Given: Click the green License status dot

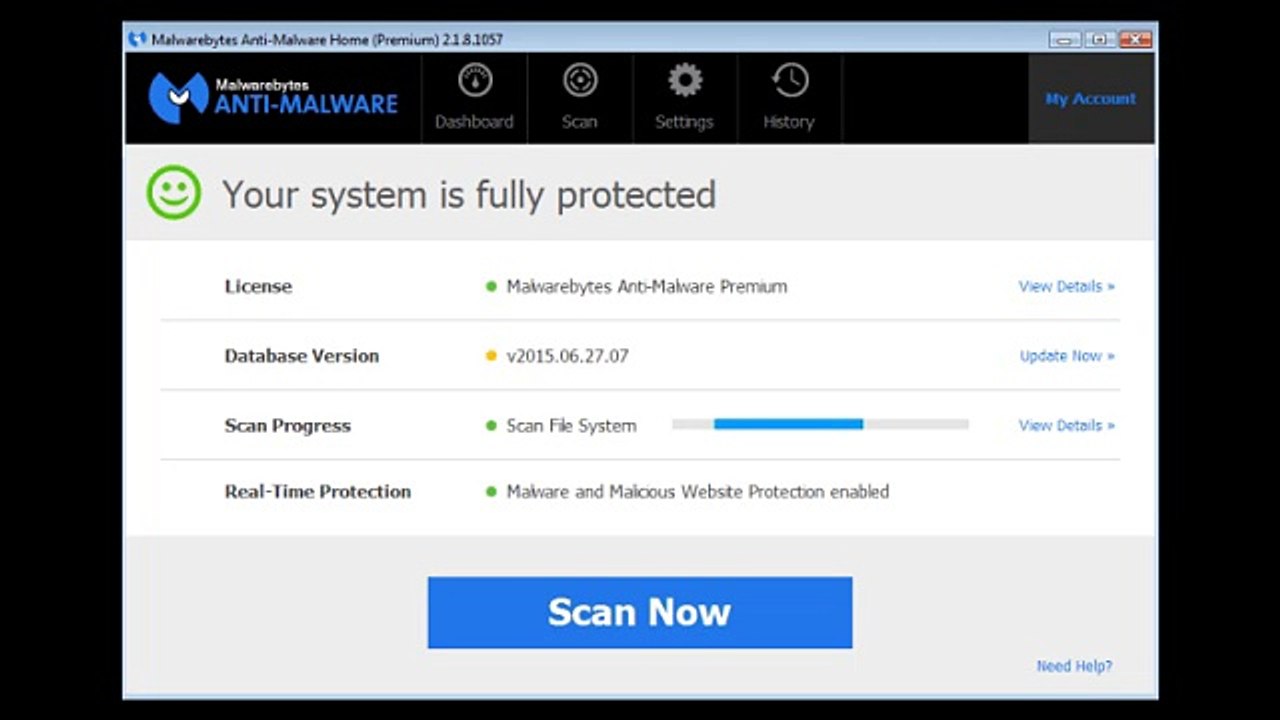Looking at the screenshot, I should (491, 287).
